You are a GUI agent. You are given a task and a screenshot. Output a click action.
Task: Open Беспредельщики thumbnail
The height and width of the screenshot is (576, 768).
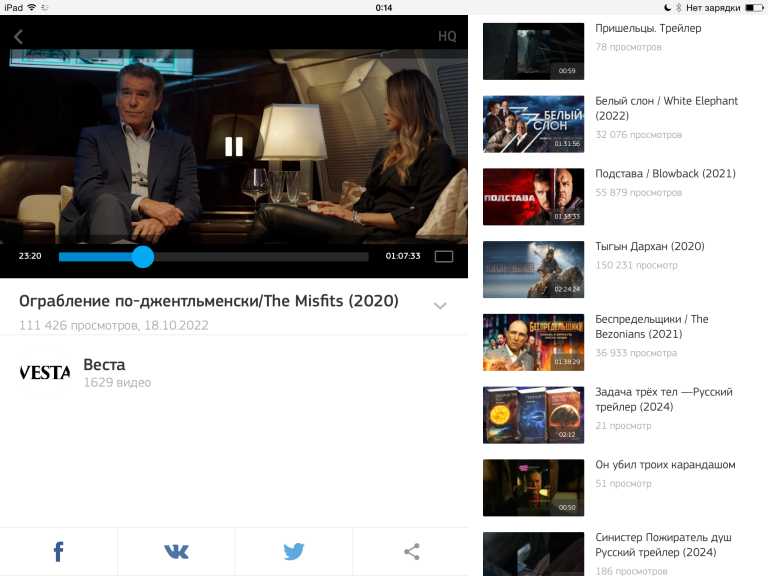533,342
